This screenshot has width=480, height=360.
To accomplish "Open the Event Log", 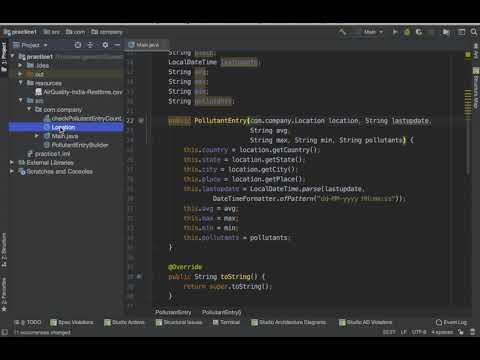I will click(x=451, y=322).
